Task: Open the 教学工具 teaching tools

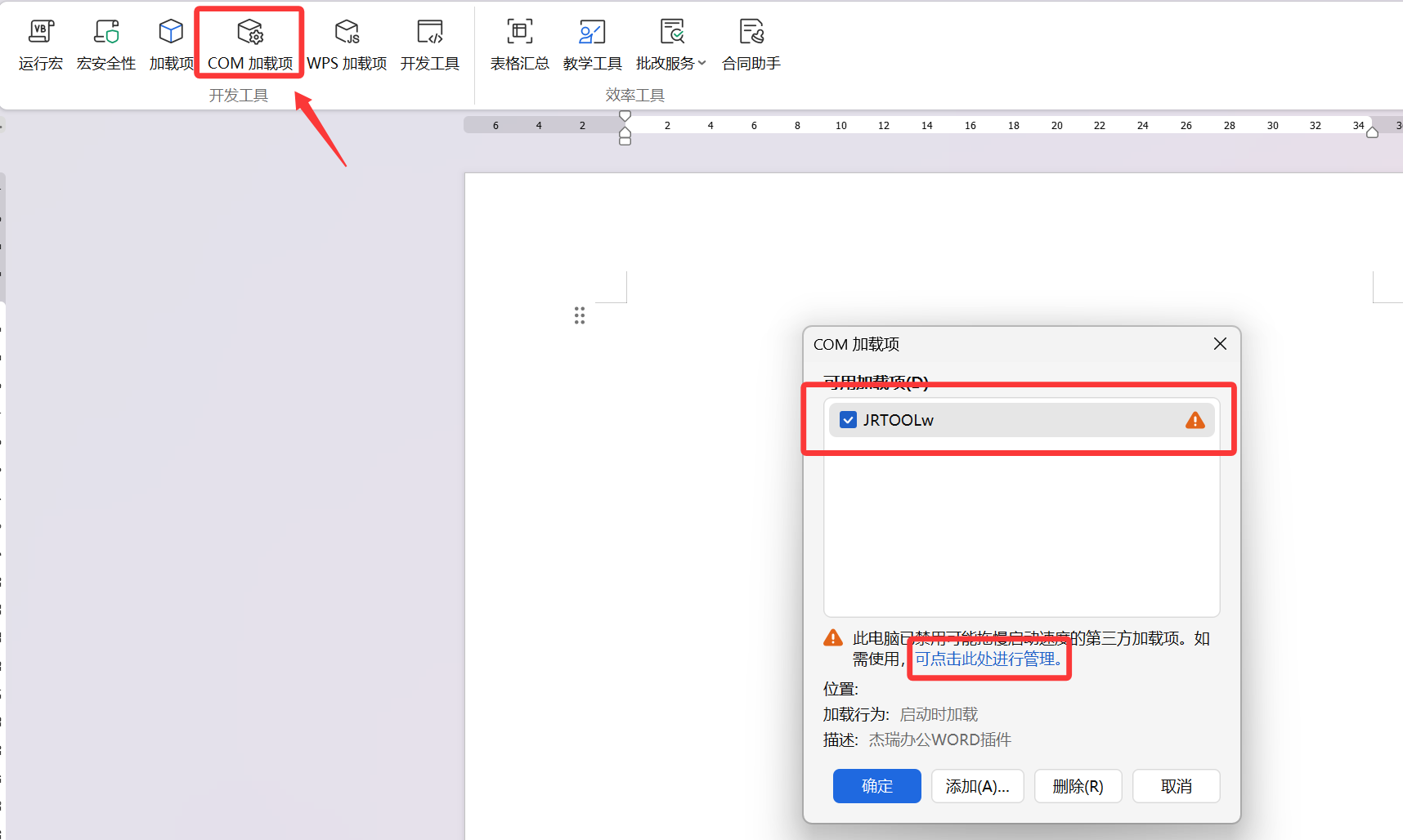Action: pos(593,46)
